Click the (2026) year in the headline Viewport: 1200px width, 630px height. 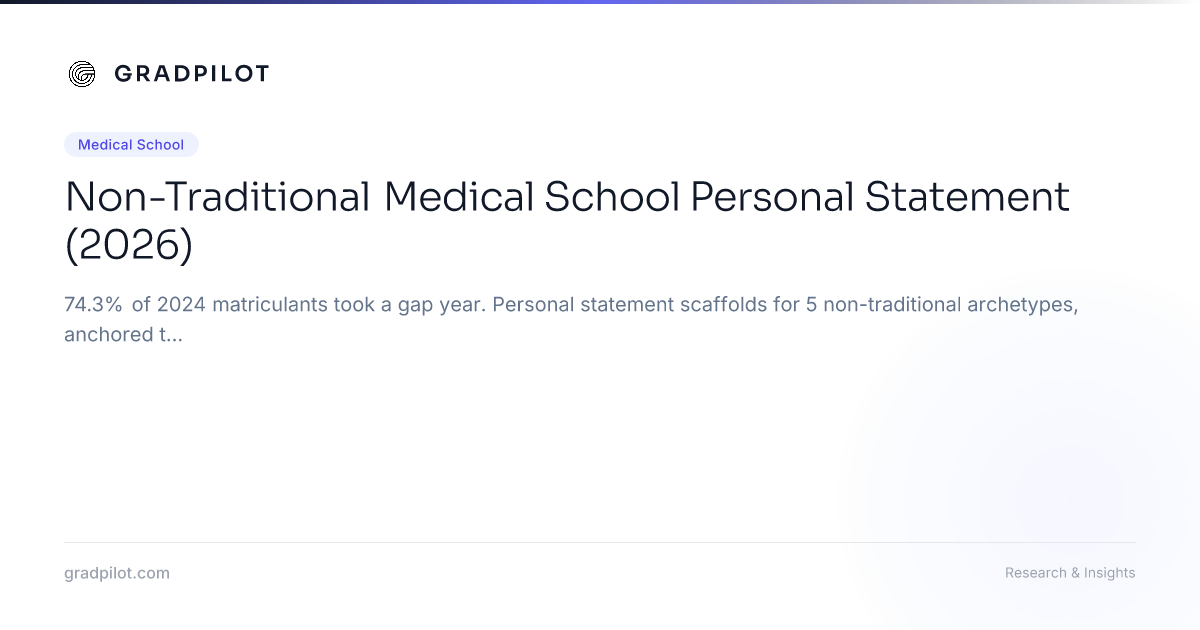tap(128, 246)
